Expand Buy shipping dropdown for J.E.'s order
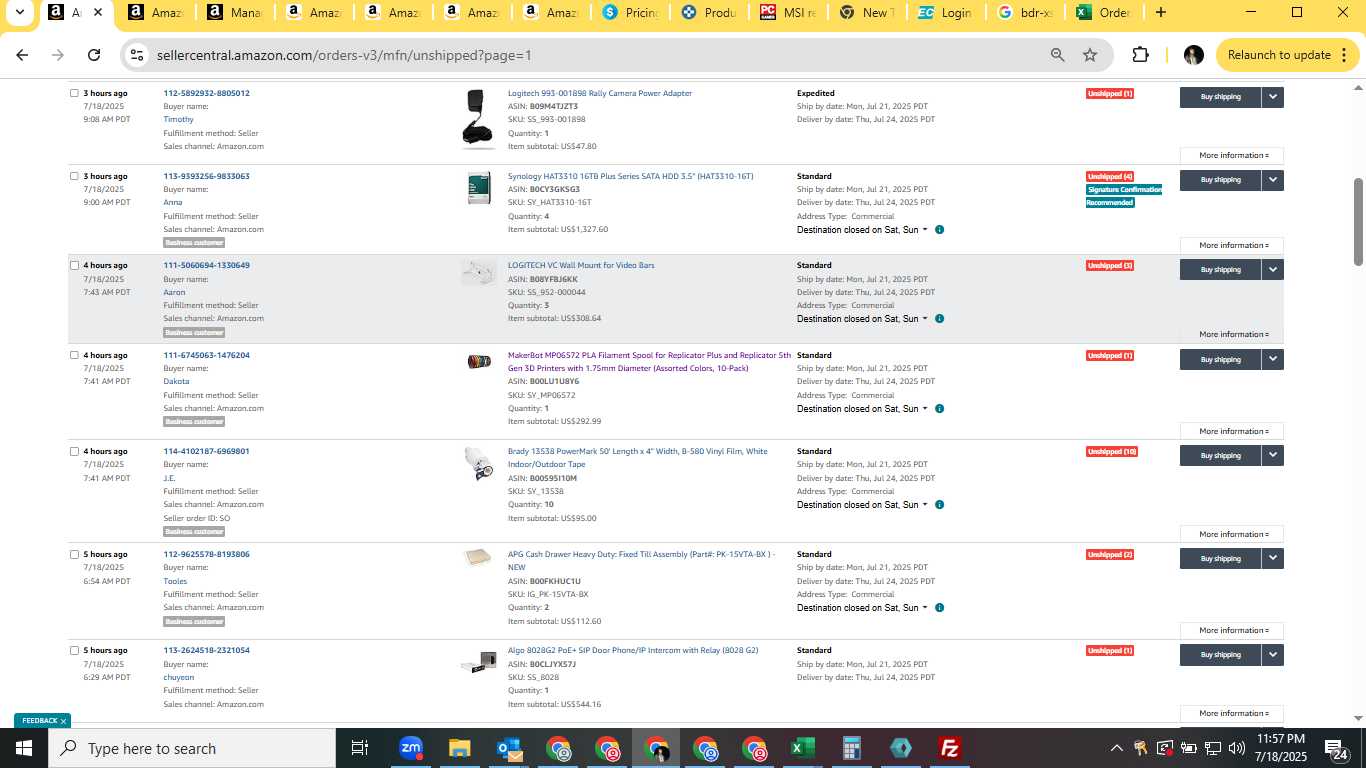Image resolution: width=1366 pixels, height=768 pixels. (1272, 455)
